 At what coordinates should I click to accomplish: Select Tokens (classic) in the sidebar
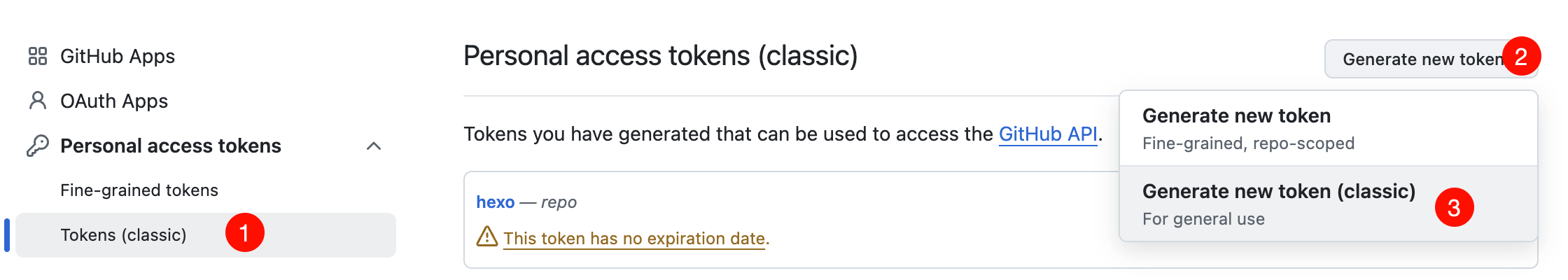123,235
